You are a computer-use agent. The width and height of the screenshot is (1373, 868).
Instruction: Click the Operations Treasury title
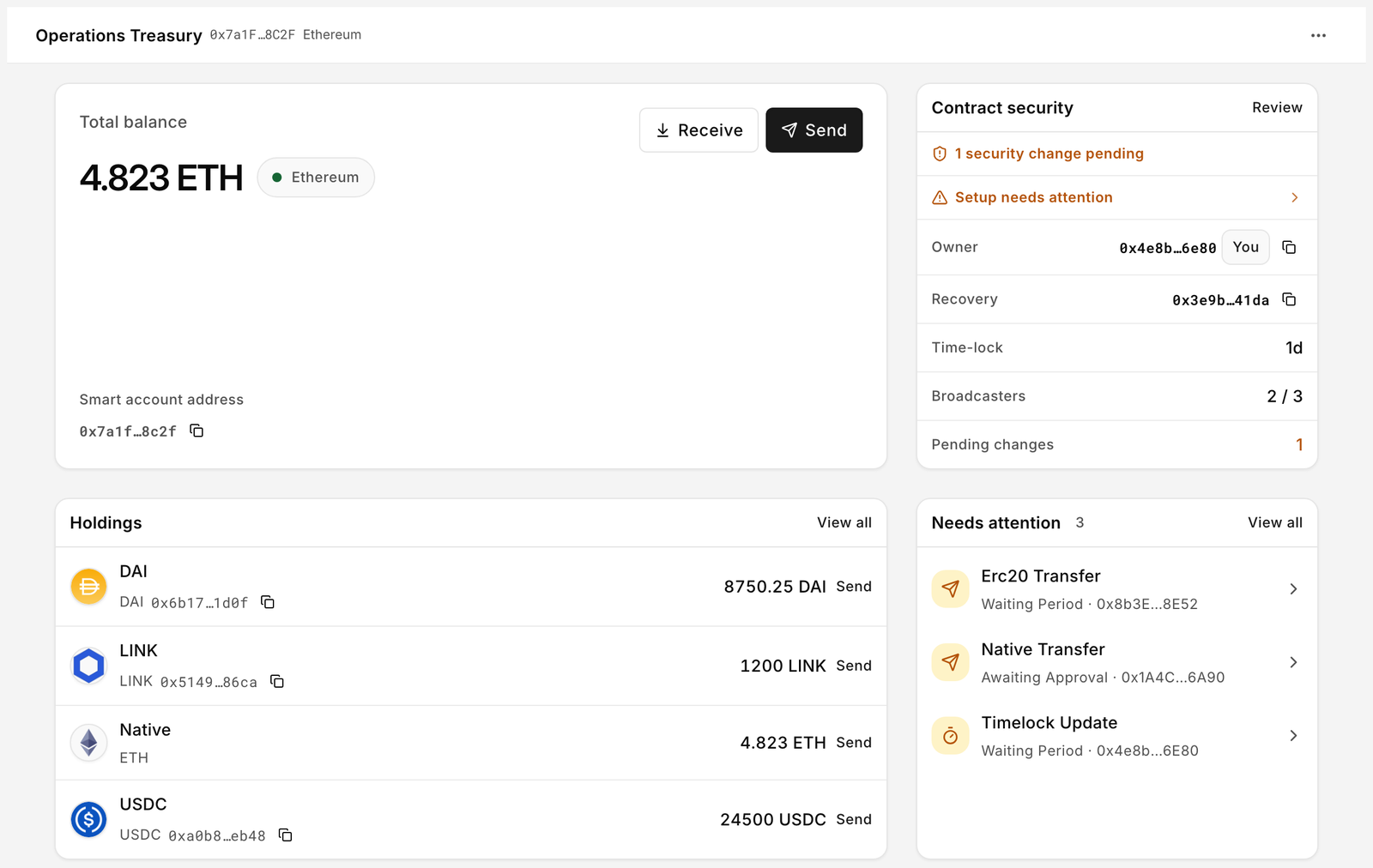pyautogui.click(x=118, y=35)
